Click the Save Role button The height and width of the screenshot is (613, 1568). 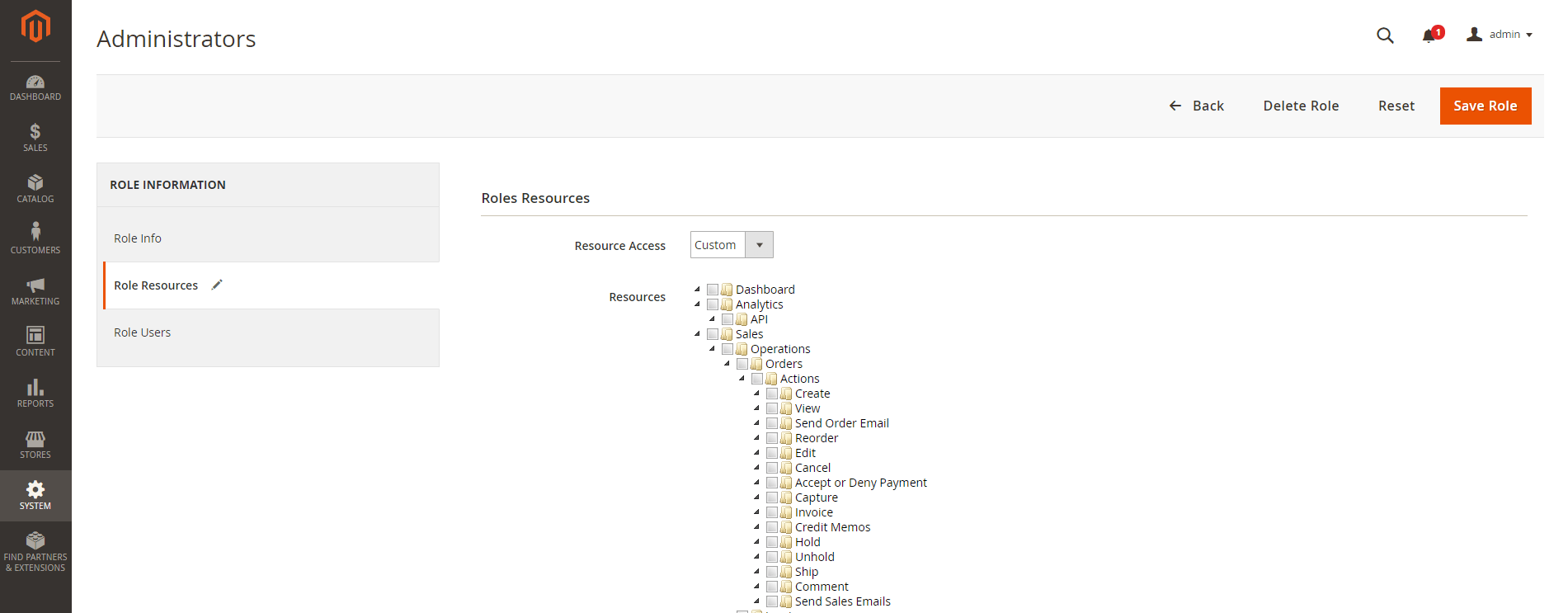tap(1486, 106)
